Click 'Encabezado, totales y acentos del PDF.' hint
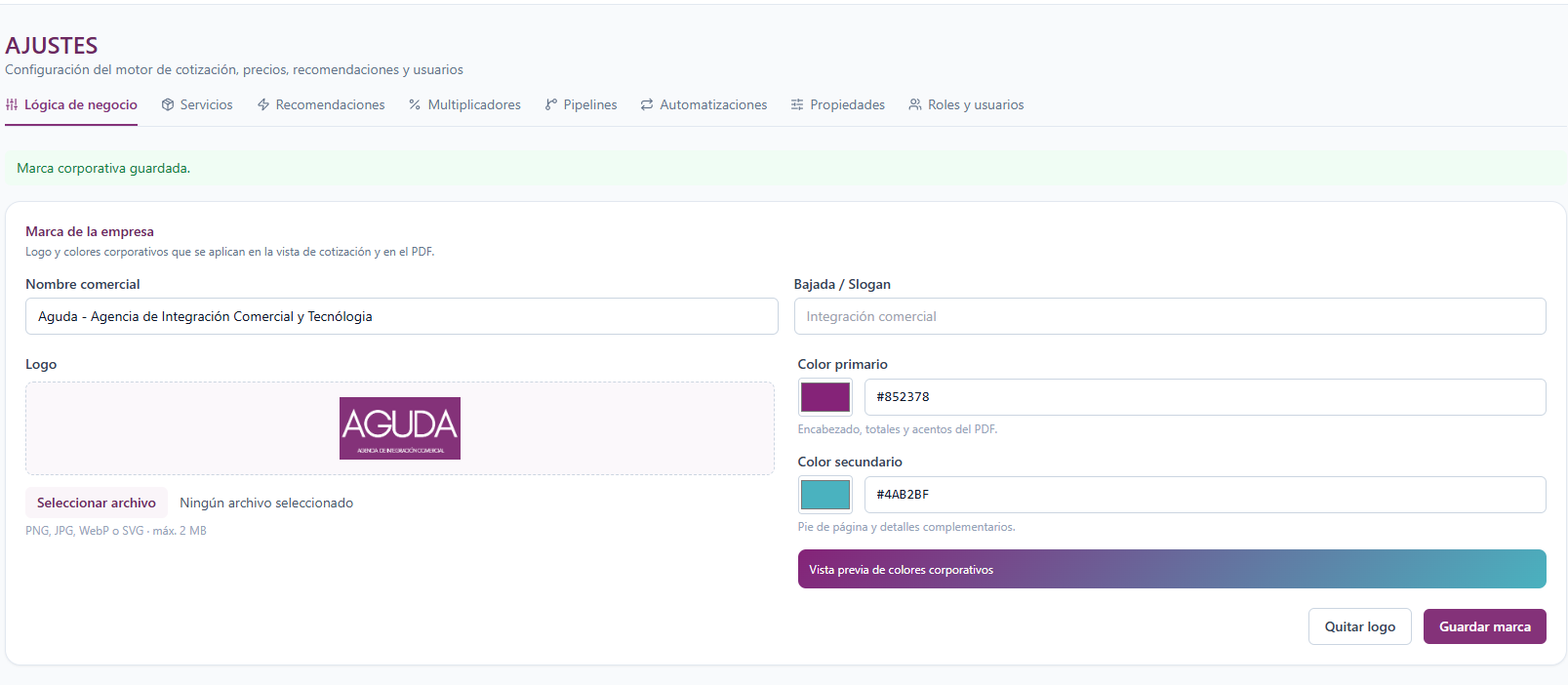This screenshot has height=685, width=1568. (898, 429)
